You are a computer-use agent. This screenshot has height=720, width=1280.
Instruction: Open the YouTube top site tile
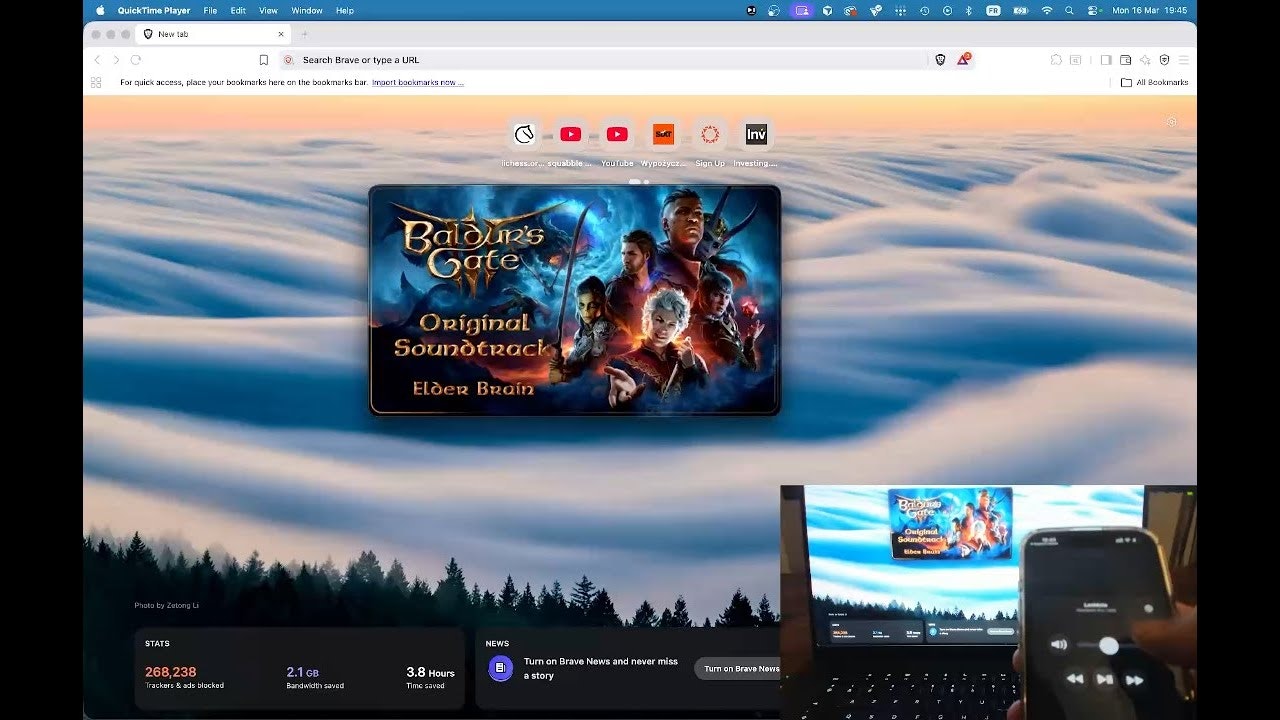click(617, 134)
